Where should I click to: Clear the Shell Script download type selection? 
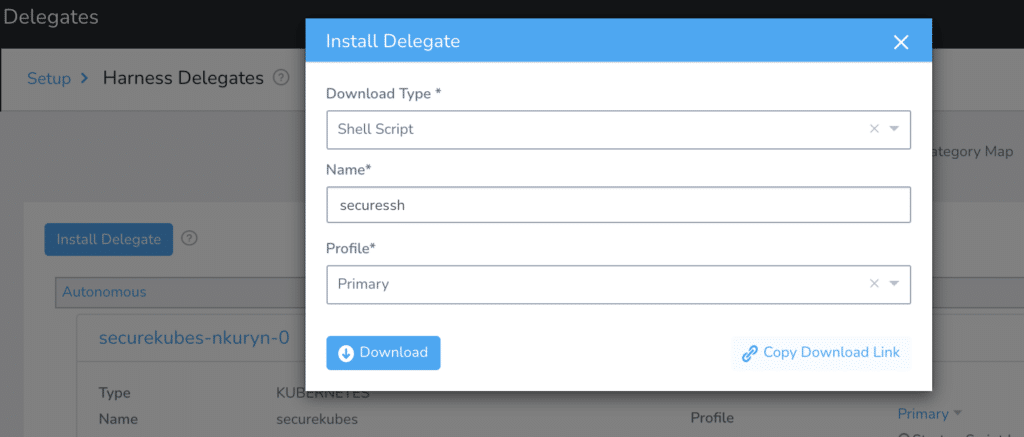pos(874,129)
